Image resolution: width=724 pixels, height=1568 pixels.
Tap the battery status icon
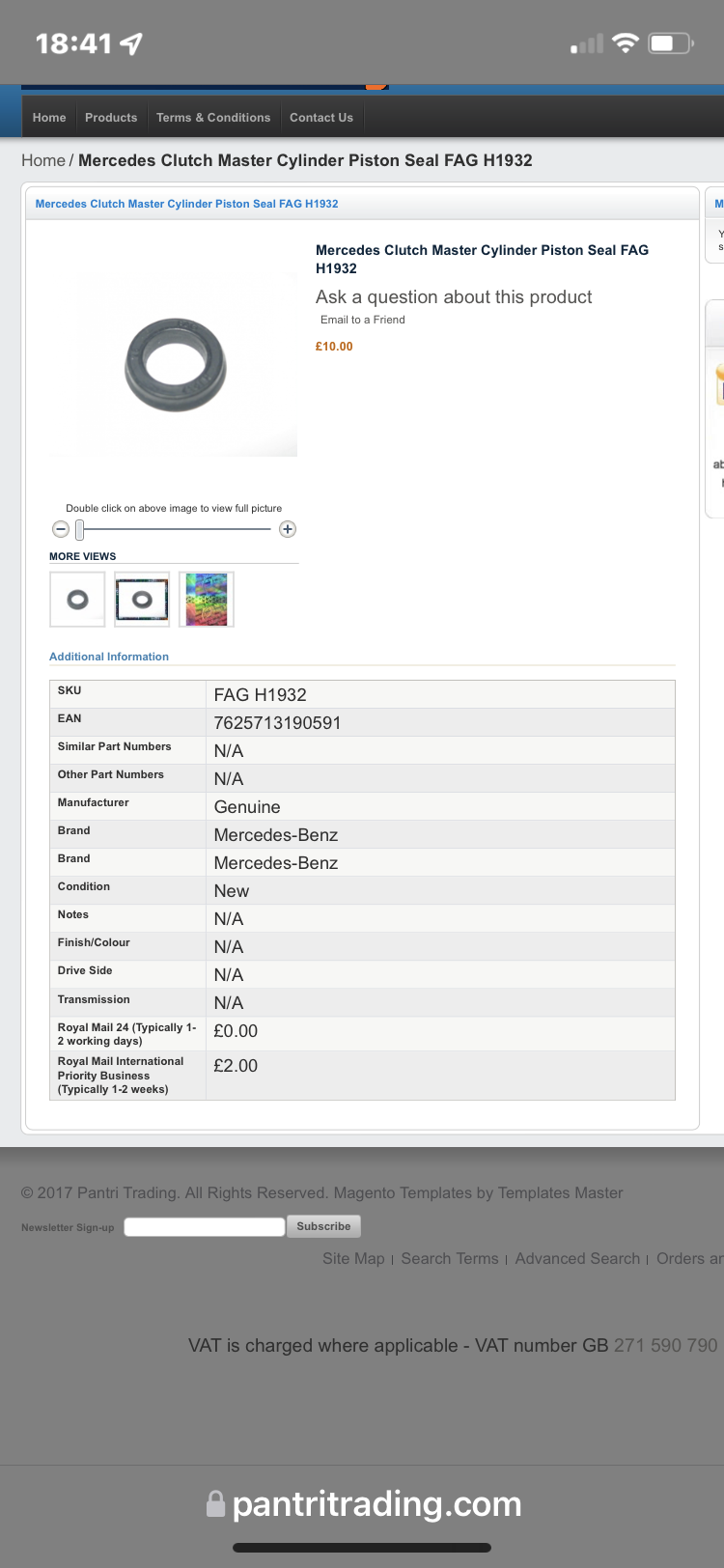(671, 43)
